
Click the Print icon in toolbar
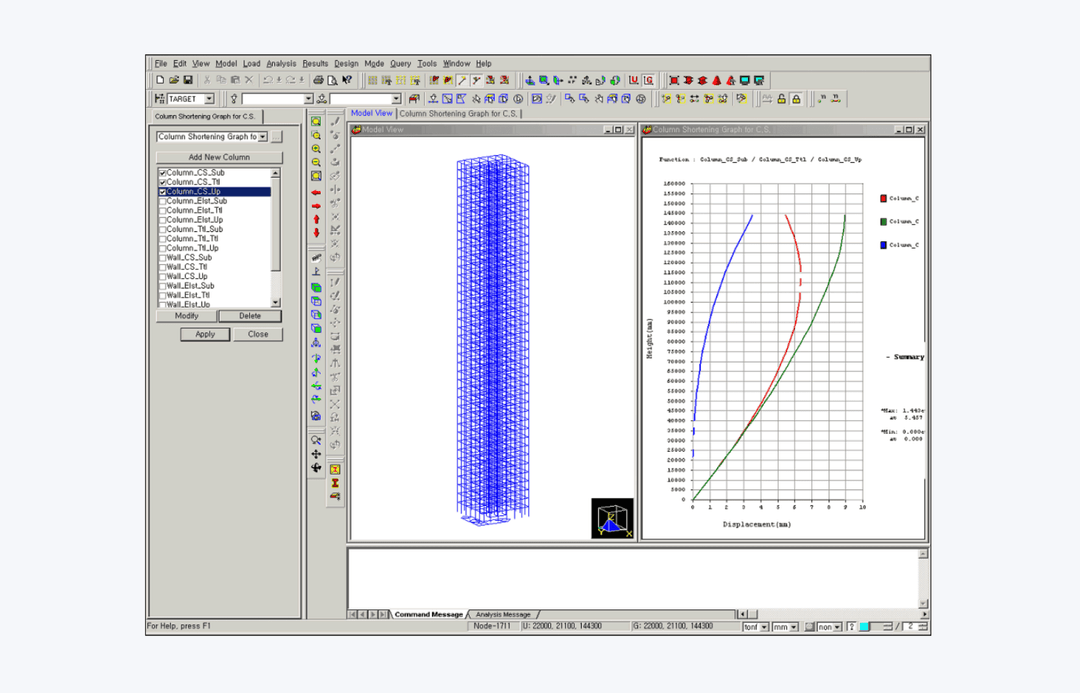(x=318, y=81)
